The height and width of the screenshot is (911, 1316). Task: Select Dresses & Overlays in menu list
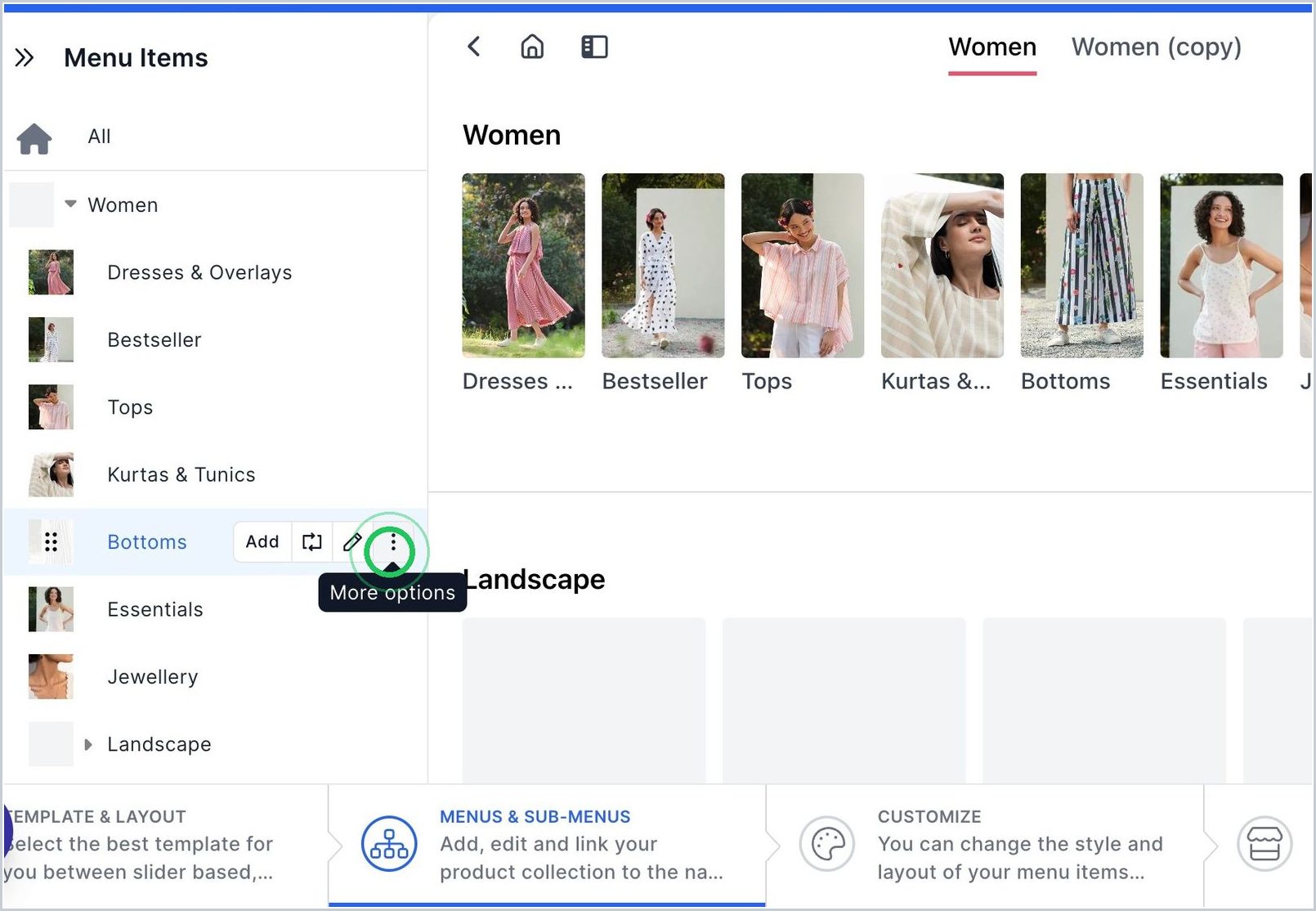tap(199, 272)
